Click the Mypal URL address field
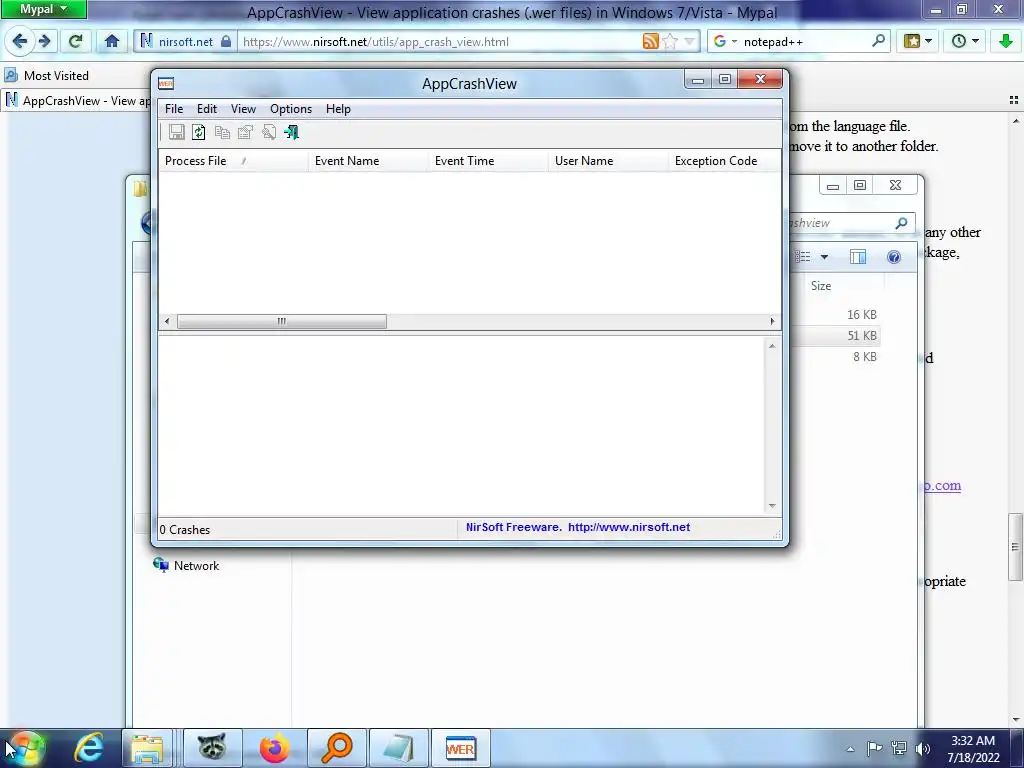Screen dimensions: 1024x768 [439, 41]
